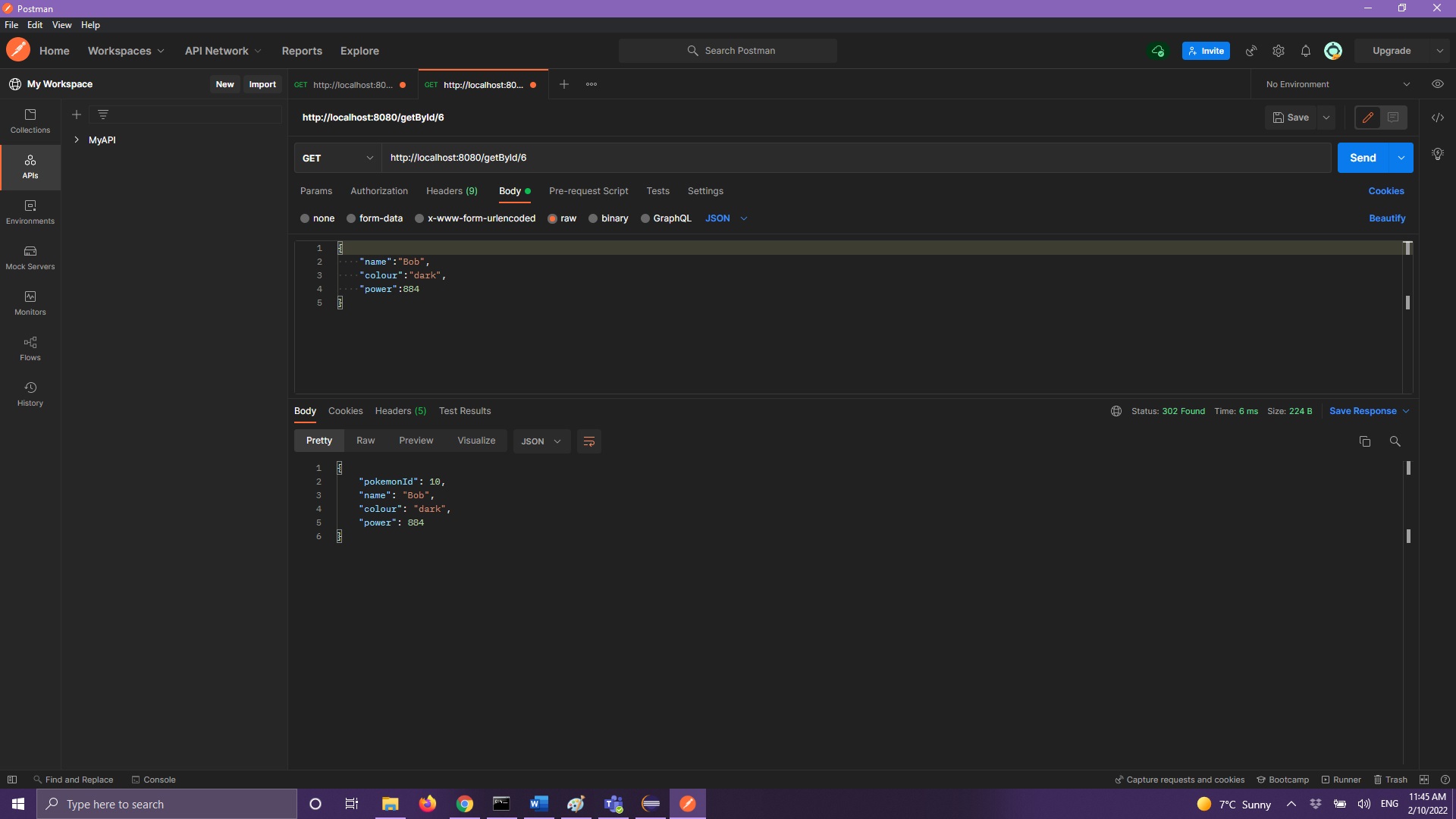Switch to the Authorization tab

point(379,191)
